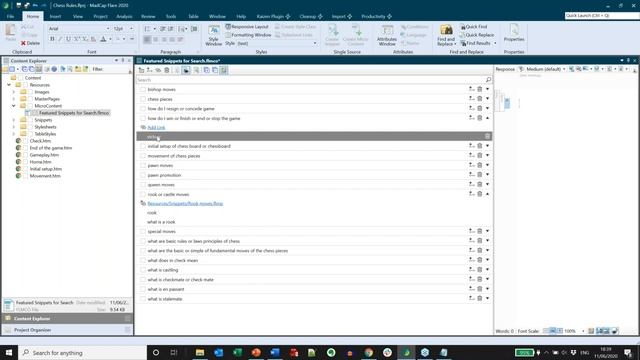640x360 pixels.
Task: Switch to the Review ribbon tab
Action: 148,16
